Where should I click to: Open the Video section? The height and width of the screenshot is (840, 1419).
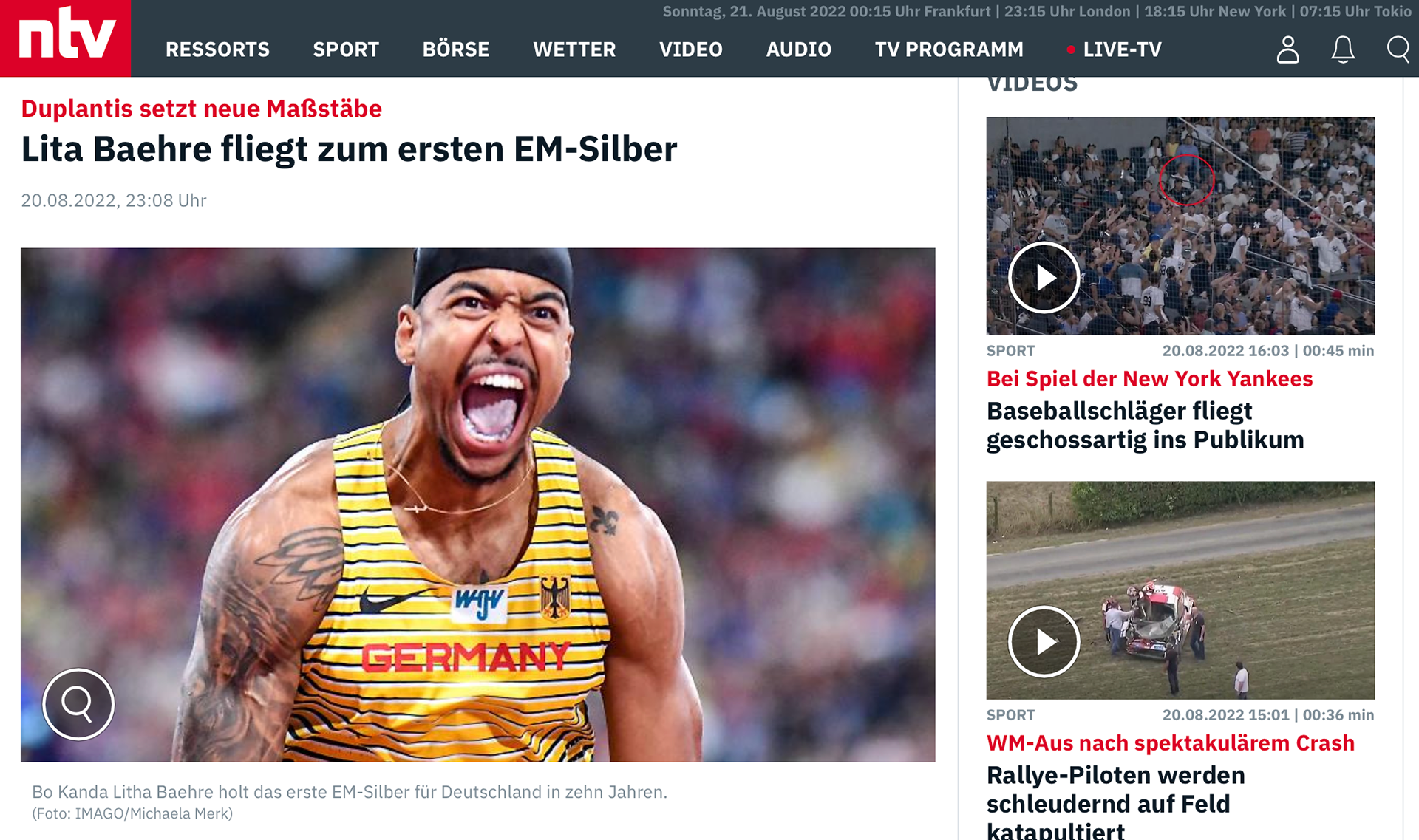pos(691,49)
